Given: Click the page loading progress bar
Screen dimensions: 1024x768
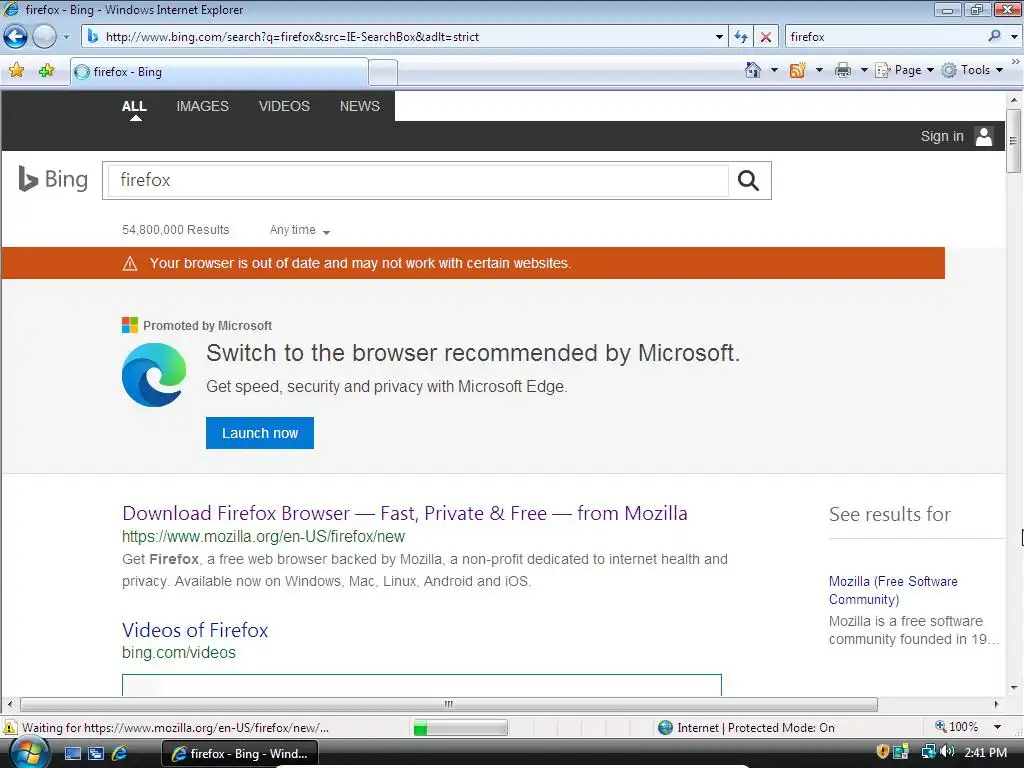Looking at the screenshot, I should click(x=460, y=728).
